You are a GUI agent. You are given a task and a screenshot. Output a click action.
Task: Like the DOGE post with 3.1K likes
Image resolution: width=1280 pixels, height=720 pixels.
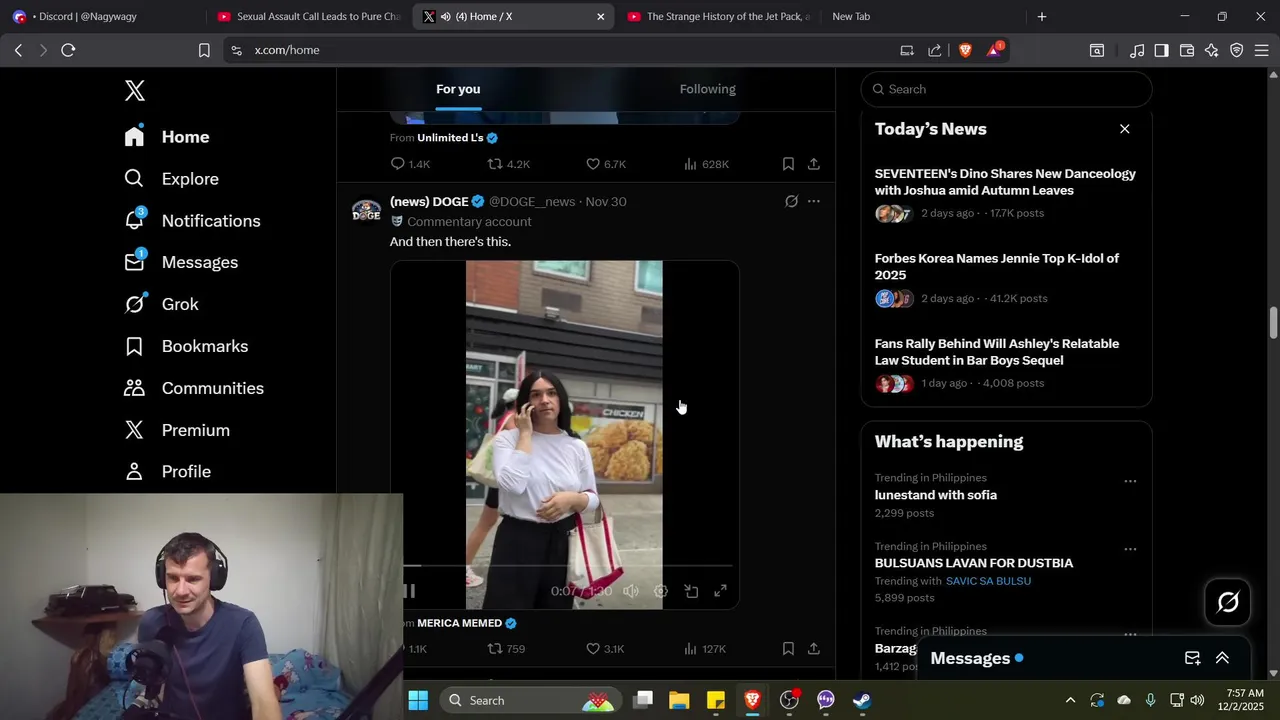point(605,649)
